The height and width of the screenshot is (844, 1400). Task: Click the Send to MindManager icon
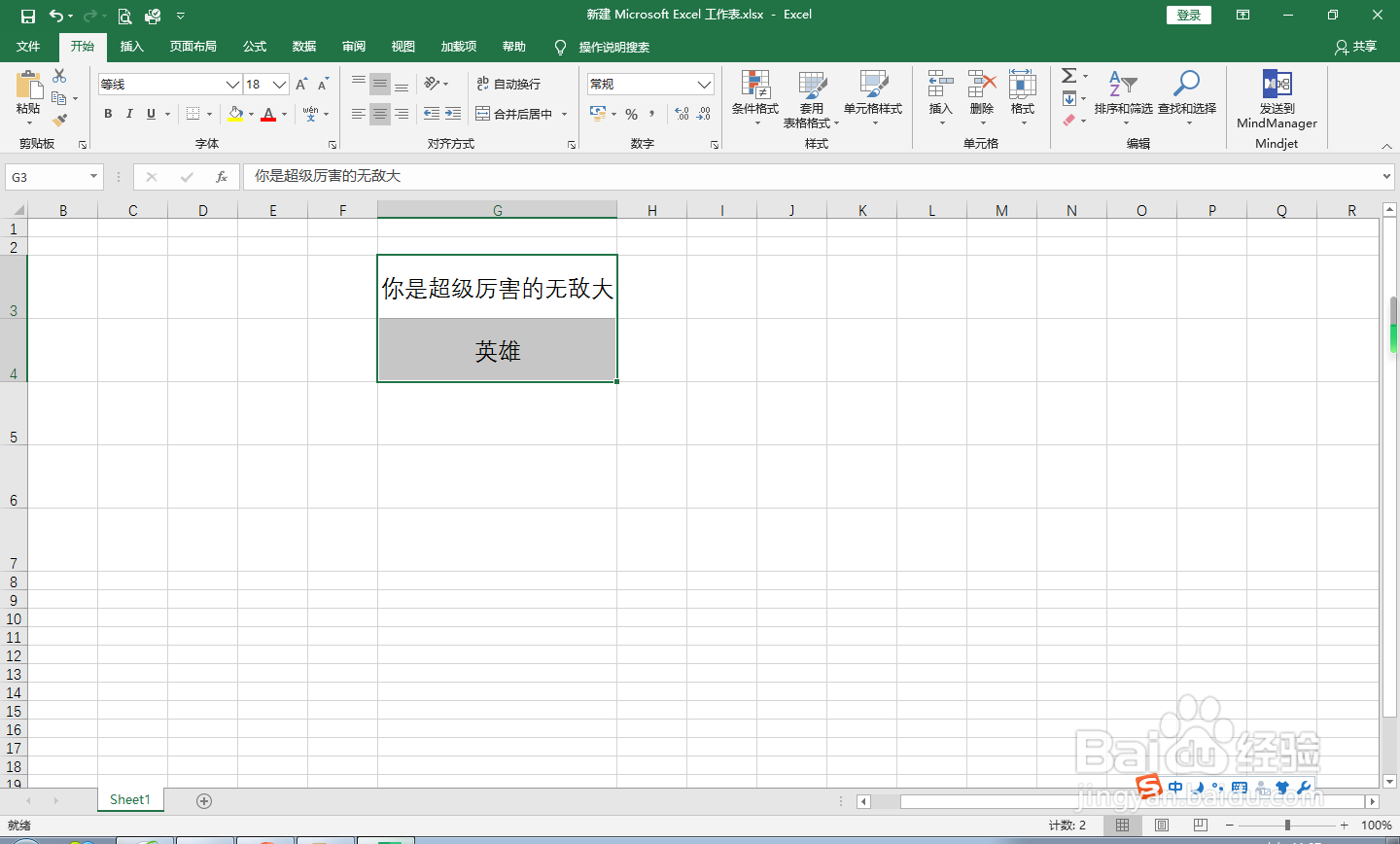tap(1277, 84)
